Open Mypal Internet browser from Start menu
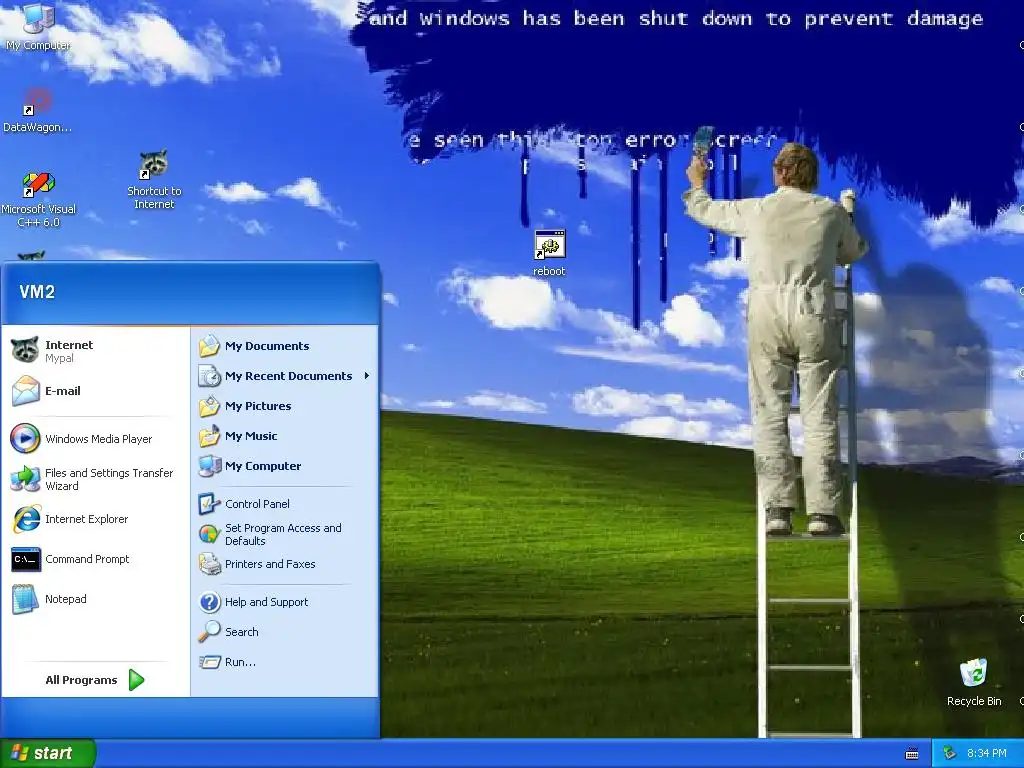The height and width of the screenshot is (768, 1024). [x=95, y=351]
